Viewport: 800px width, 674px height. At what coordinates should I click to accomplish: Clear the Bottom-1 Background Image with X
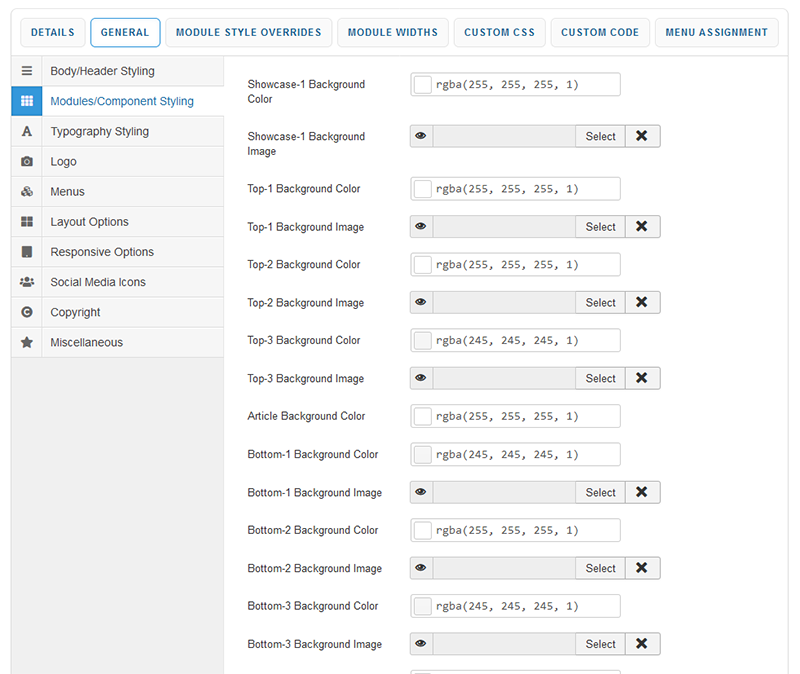tap(642, 493)
